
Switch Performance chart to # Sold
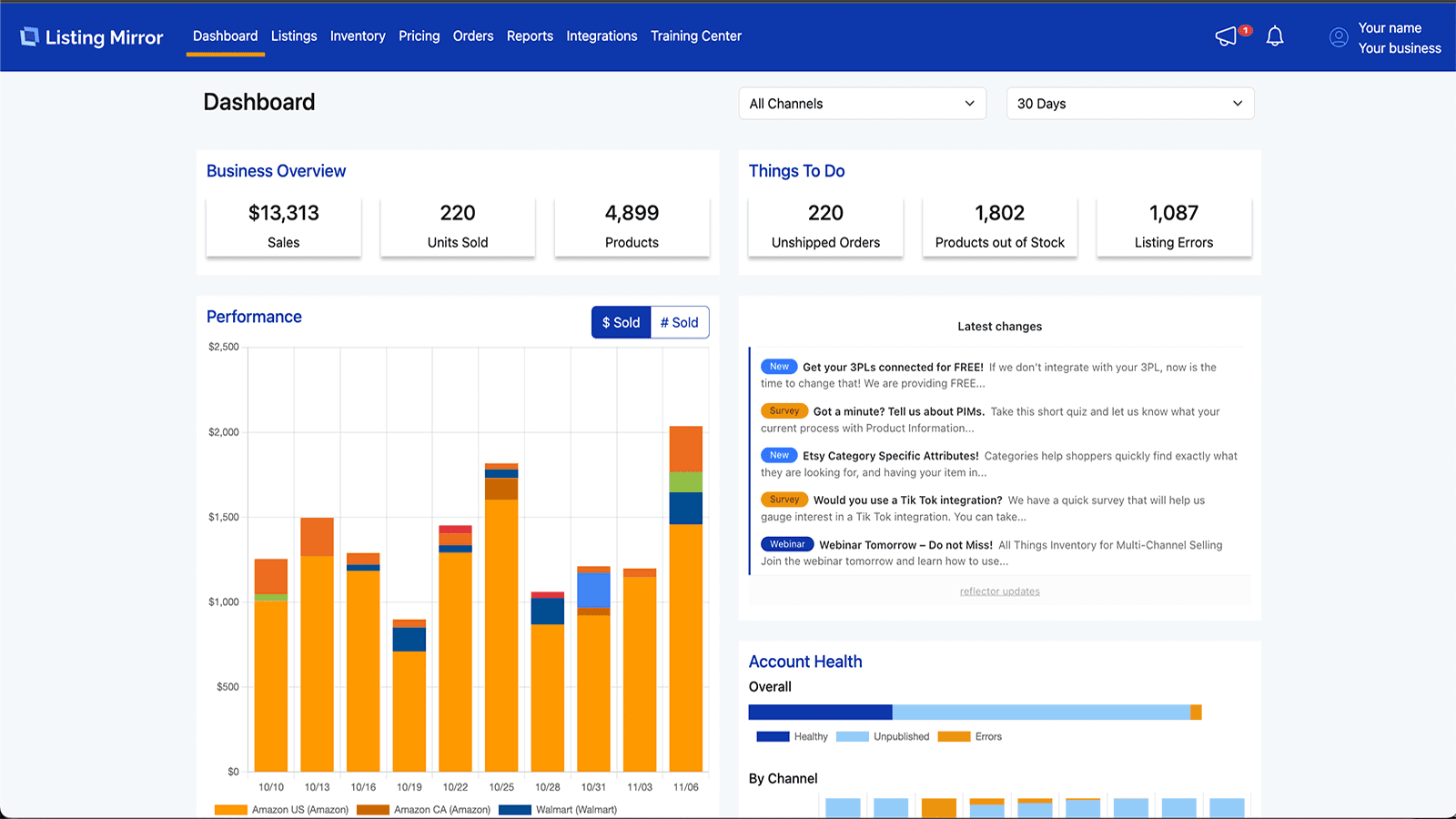(679, 321)
